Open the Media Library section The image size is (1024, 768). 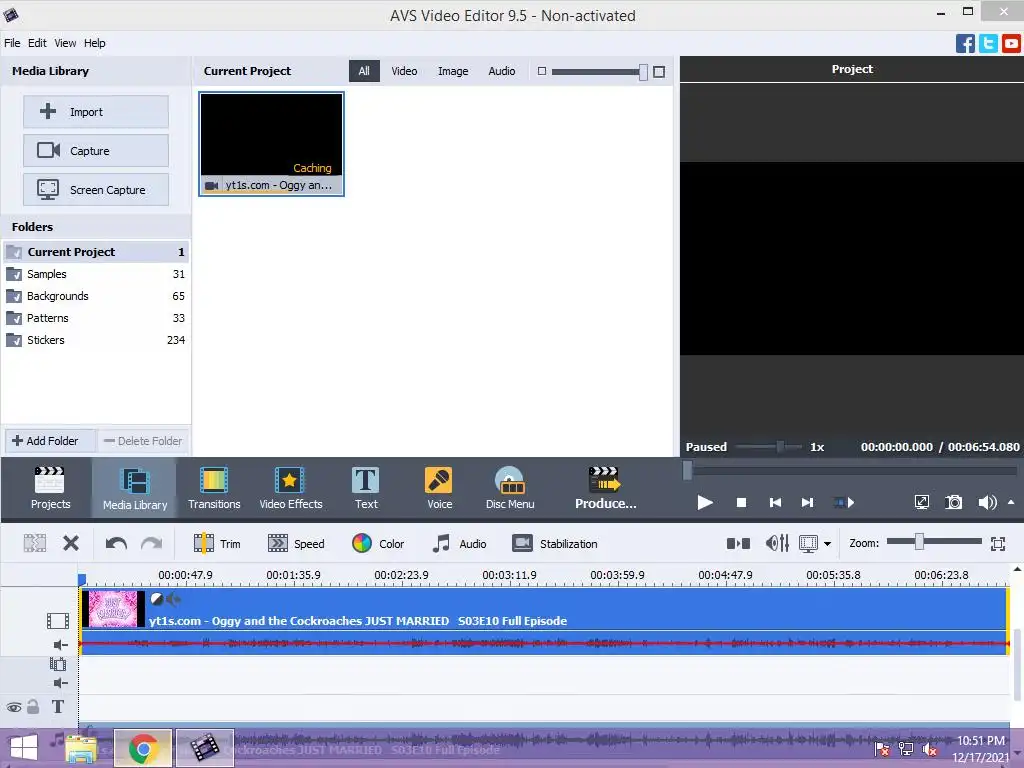135,488
